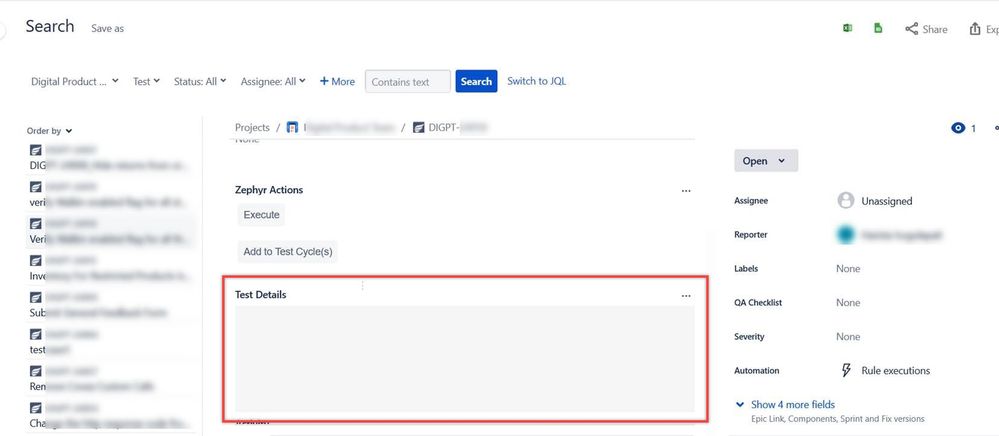Viewport: 999px width, 436px height.
Task: Edit the Severity None value
Action: click(x=848, y=337)
